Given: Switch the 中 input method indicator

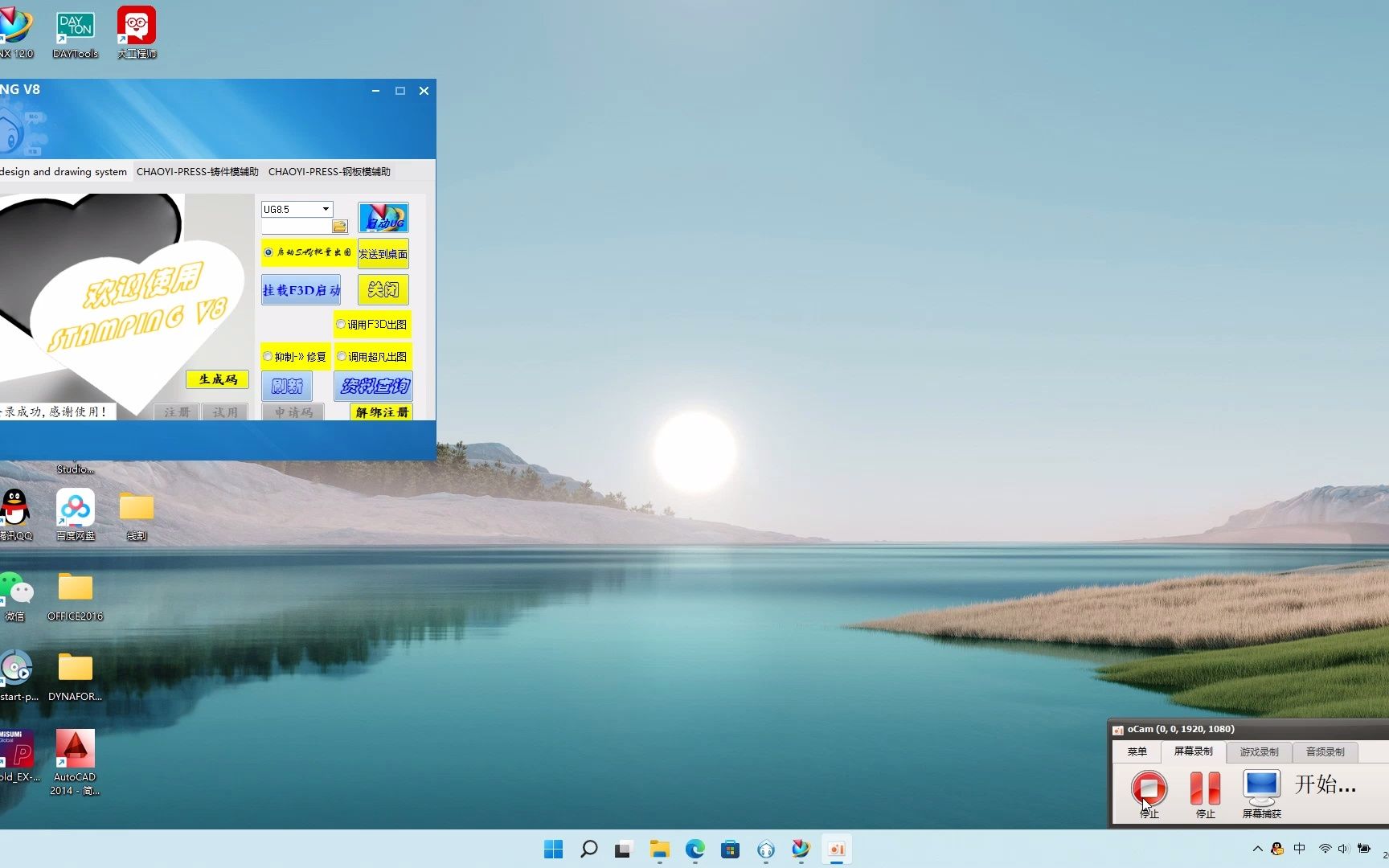Looking at the screenshot, I should click(x=1300, y=849).
